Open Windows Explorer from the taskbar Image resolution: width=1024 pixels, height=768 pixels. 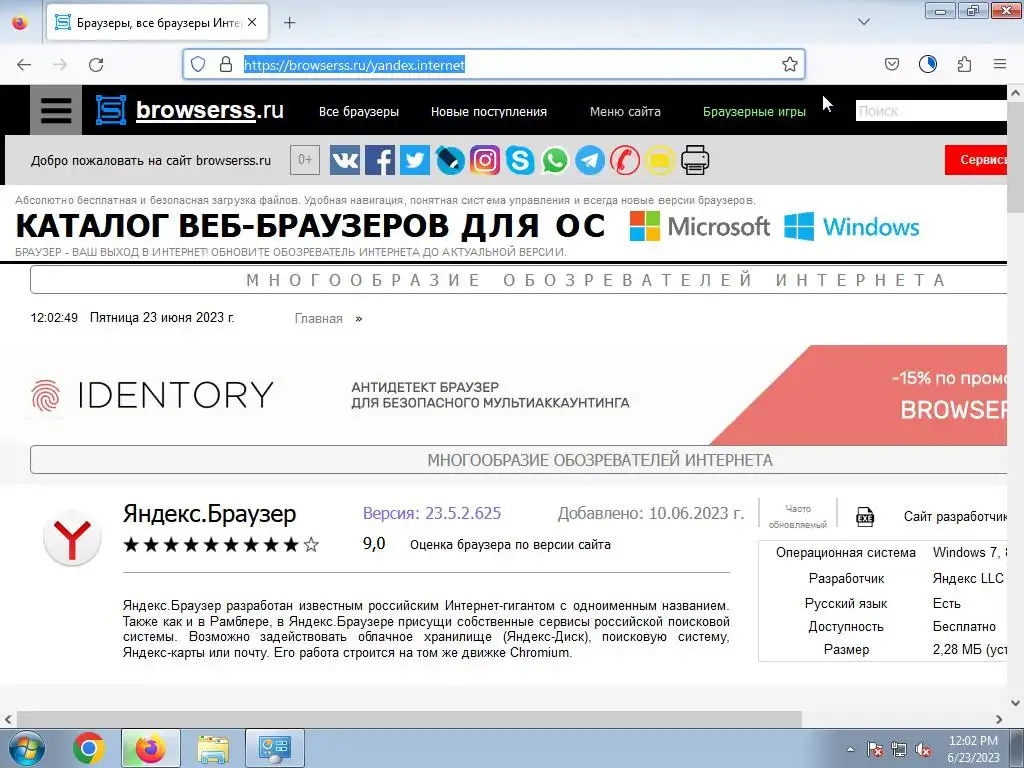click(x=213, y=748)
